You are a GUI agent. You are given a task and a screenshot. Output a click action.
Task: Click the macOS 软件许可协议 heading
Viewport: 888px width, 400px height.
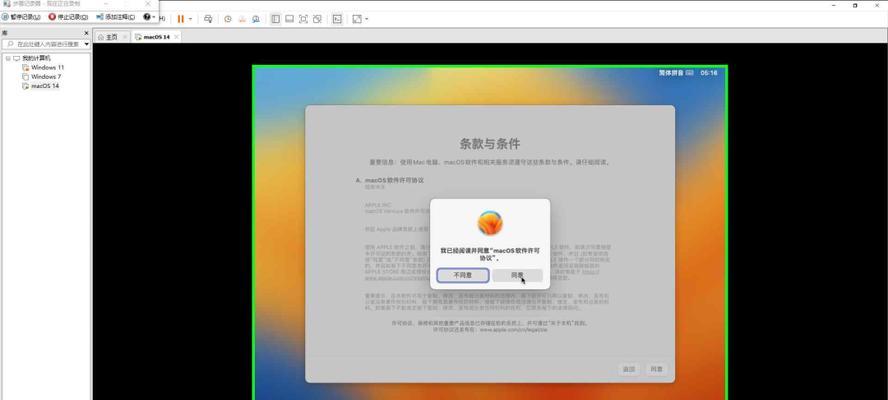[394, 180]
